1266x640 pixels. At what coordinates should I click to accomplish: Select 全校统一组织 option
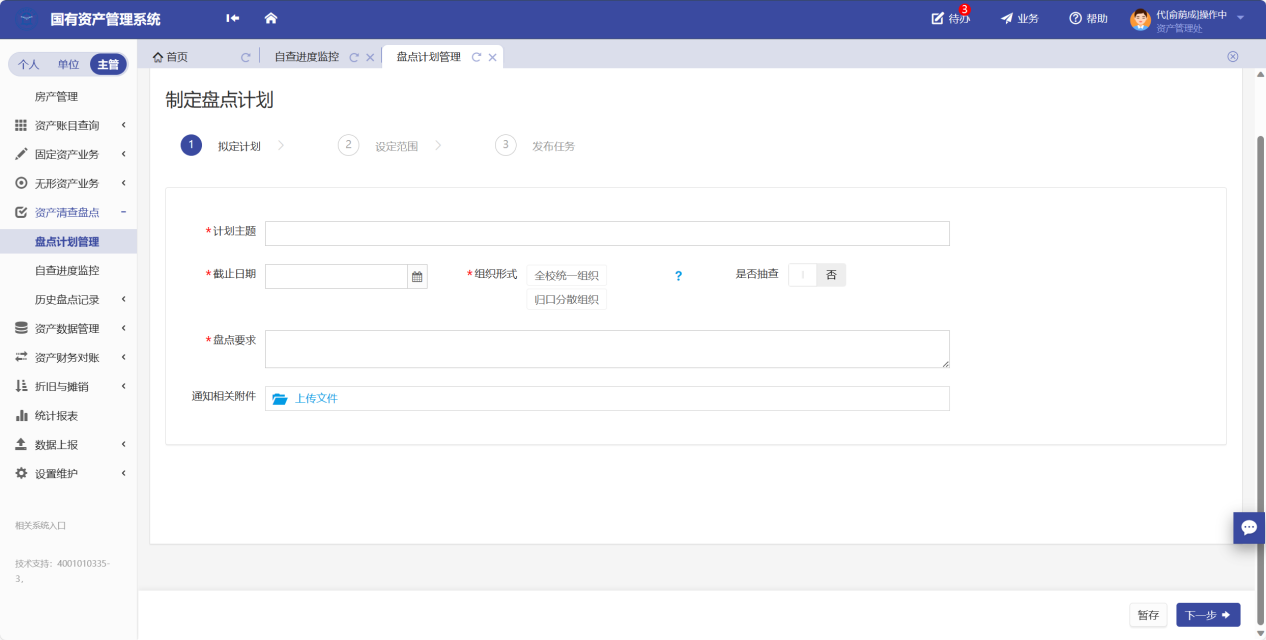pyautogui.click(x=566, y=276)
